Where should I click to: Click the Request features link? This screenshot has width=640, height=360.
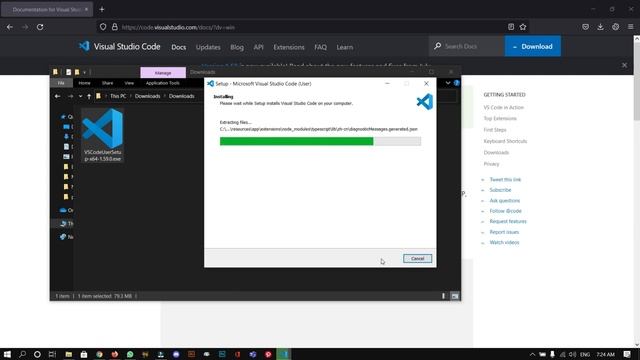[x=508, y=222]
